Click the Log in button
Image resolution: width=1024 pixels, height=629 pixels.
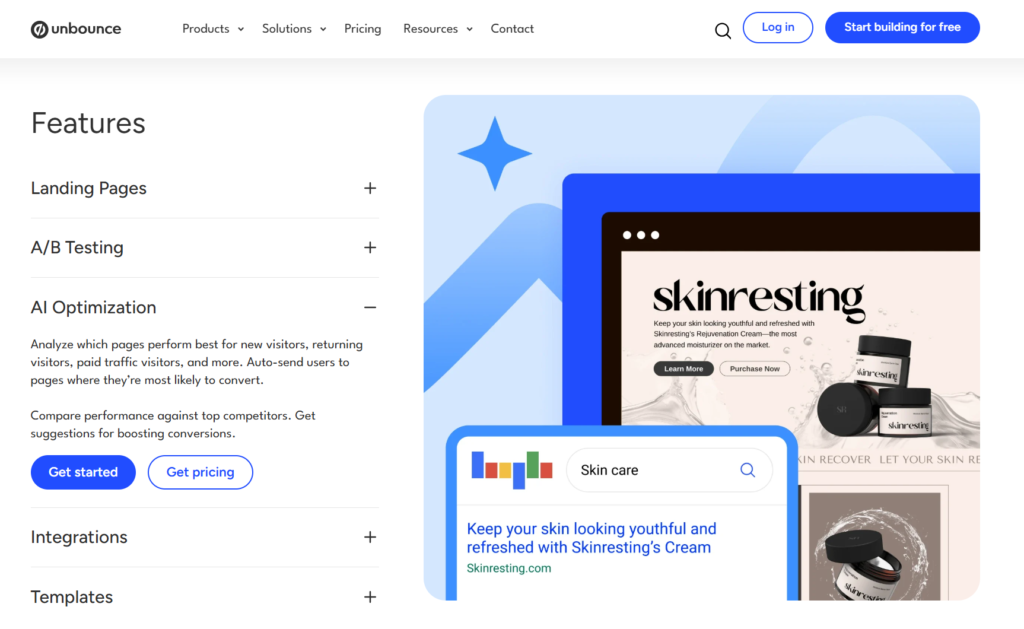point(778,27)
